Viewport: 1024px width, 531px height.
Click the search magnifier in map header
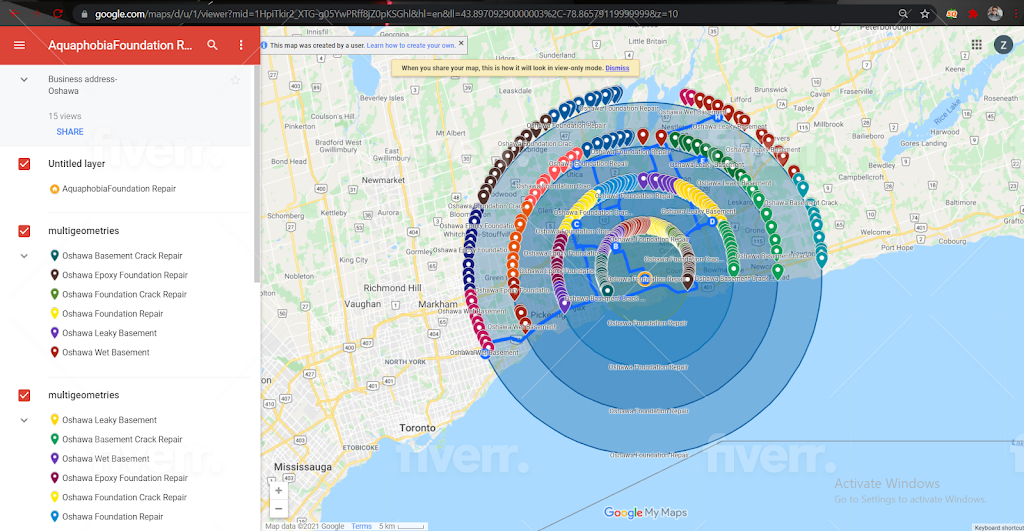[x=212, y=45]
